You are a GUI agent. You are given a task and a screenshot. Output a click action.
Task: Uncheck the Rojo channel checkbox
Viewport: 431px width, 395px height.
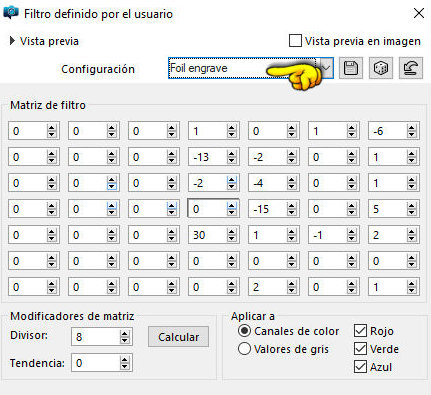(x=360, y=331)
